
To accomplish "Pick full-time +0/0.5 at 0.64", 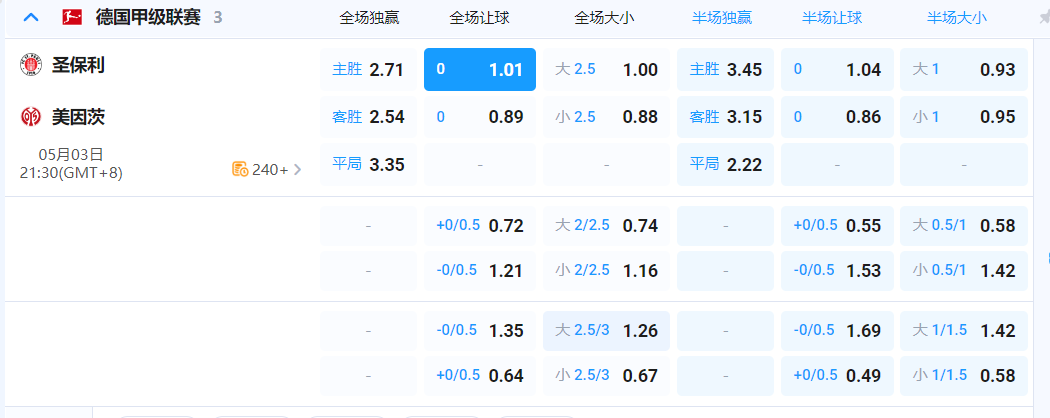I will 479,376.
